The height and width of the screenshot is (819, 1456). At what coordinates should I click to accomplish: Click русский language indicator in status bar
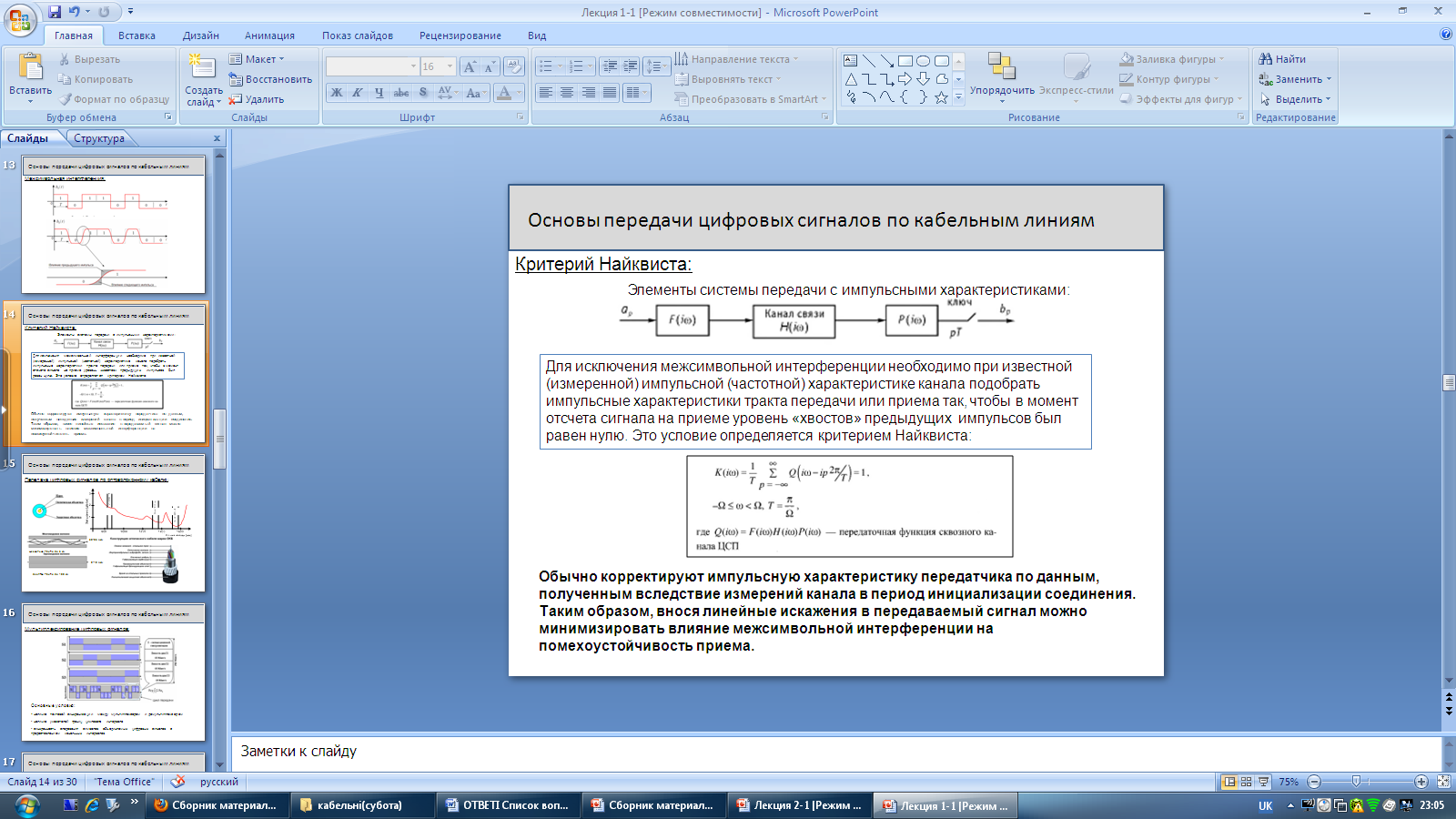pos(219,782)
